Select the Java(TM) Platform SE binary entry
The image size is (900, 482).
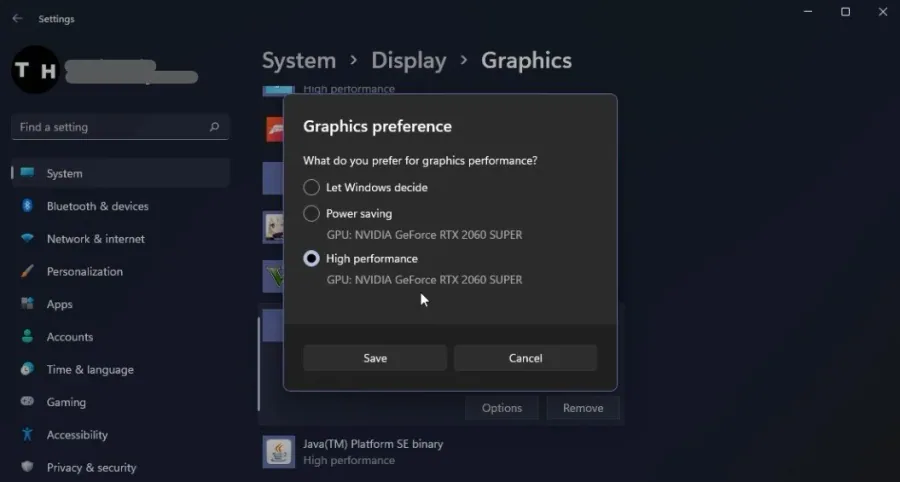pos(442,452)
